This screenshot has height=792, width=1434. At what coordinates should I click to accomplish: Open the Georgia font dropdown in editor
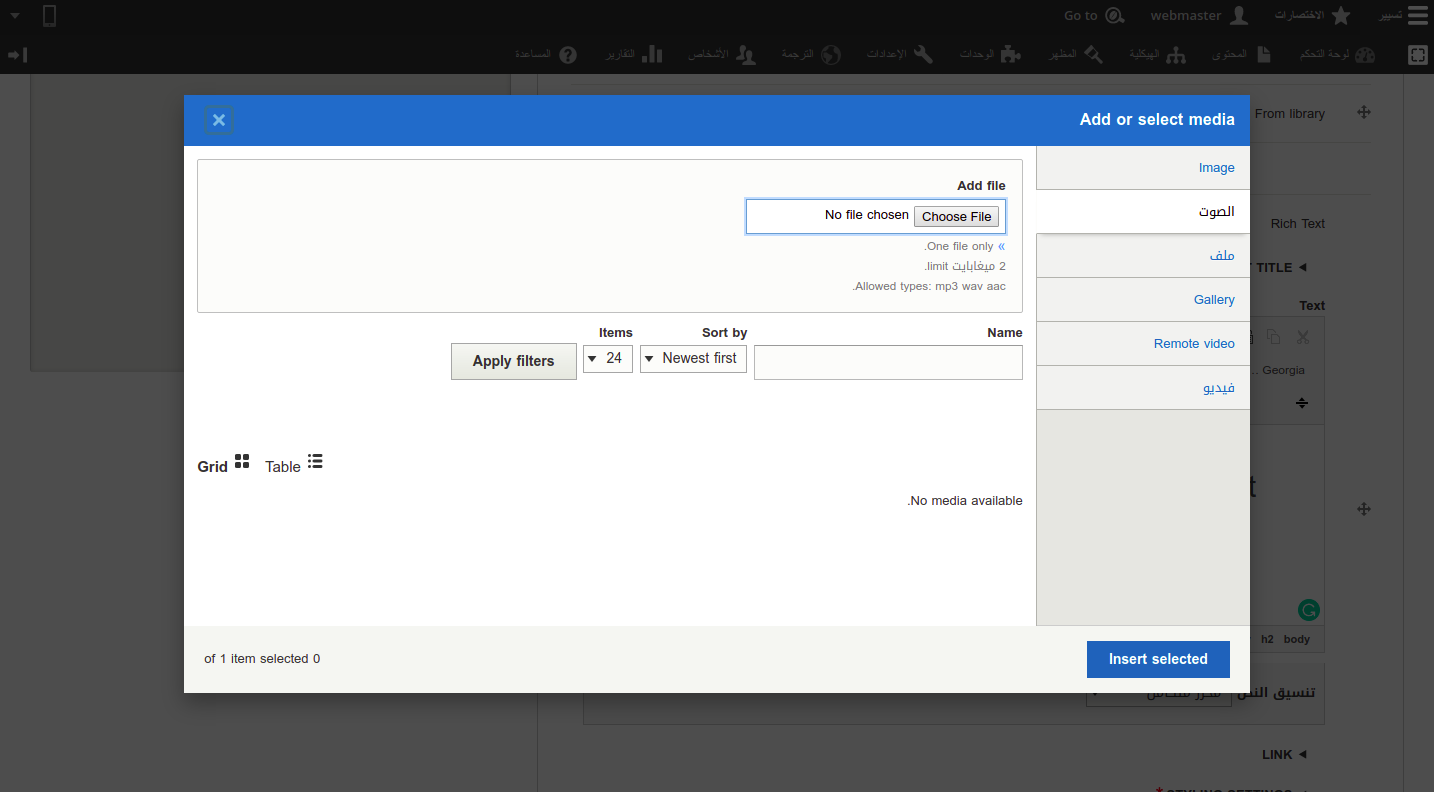coord(1278,370)
